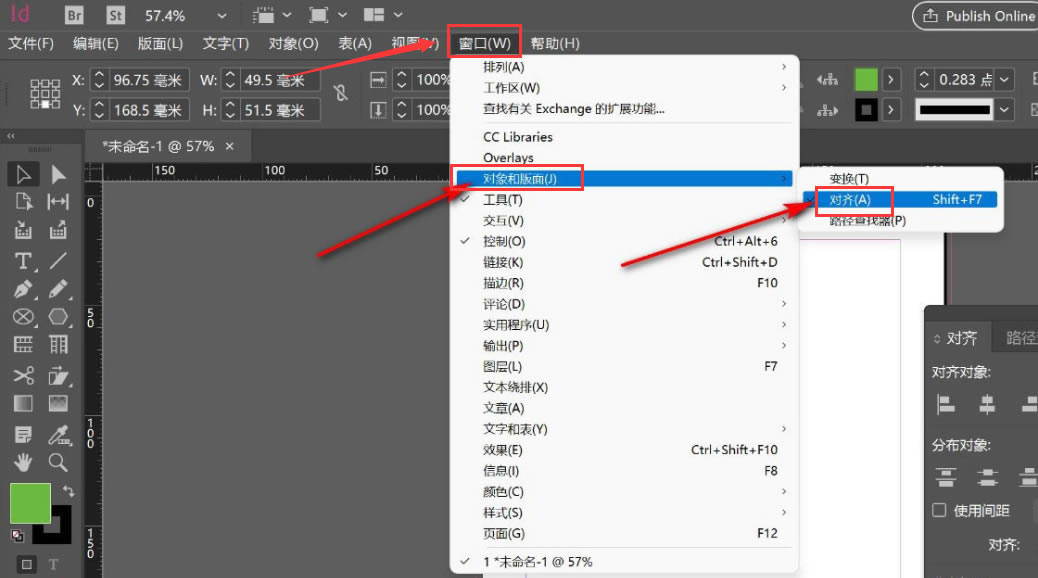Select the Zoom tool
Viewport: 1038px width, 578px height.
58,462
